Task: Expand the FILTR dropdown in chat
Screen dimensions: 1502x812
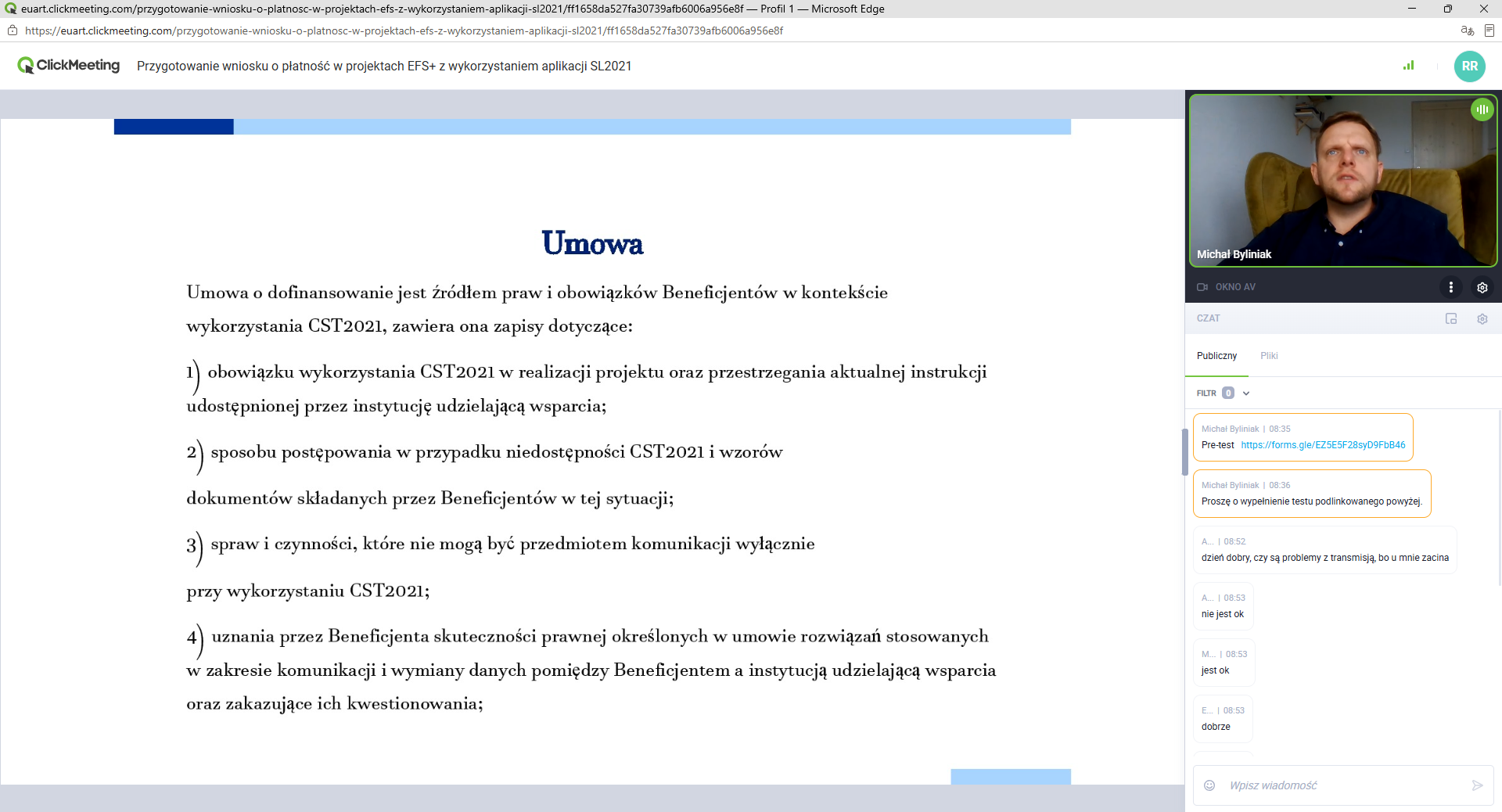Action: pos(1246,393)
